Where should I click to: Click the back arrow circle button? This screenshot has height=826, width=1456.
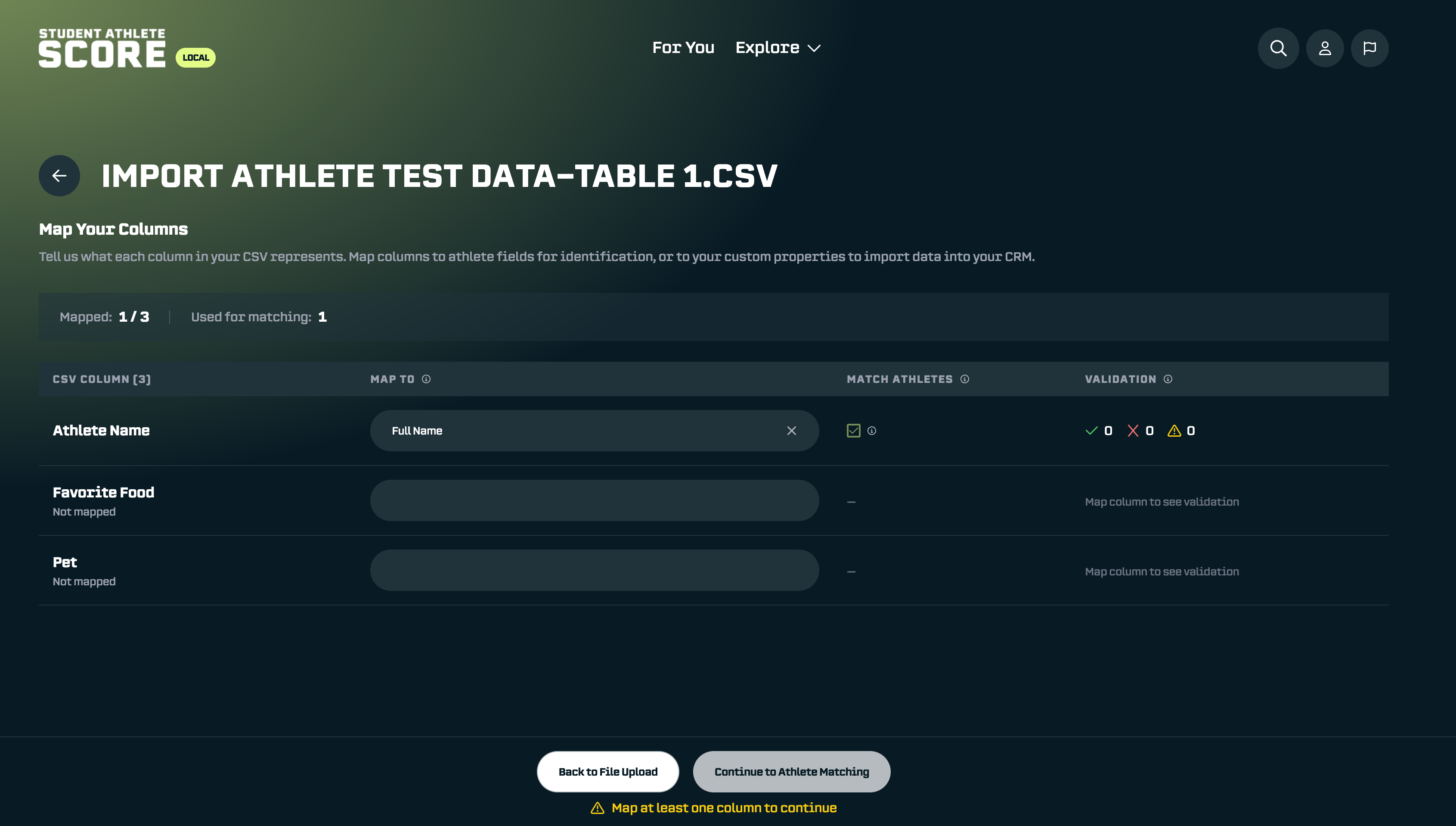pos(59,176)
